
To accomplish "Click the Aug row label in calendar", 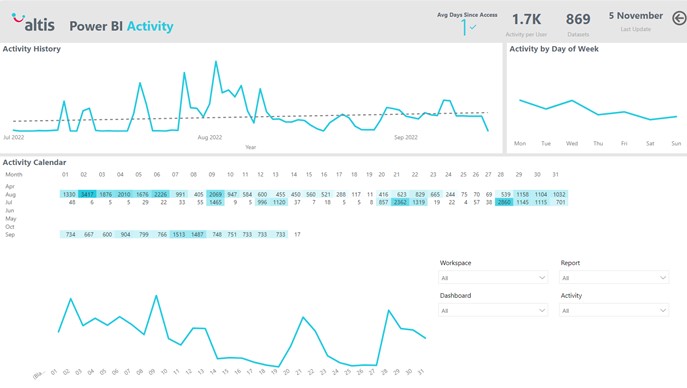I will pyautogui.click(x=11, y=194).
